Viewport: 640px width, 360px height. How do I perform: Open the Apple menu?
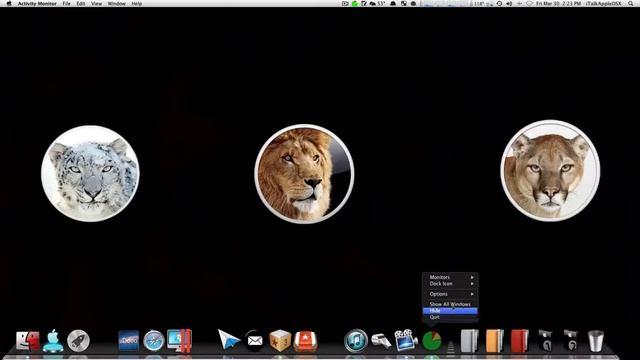coord(9,3)
